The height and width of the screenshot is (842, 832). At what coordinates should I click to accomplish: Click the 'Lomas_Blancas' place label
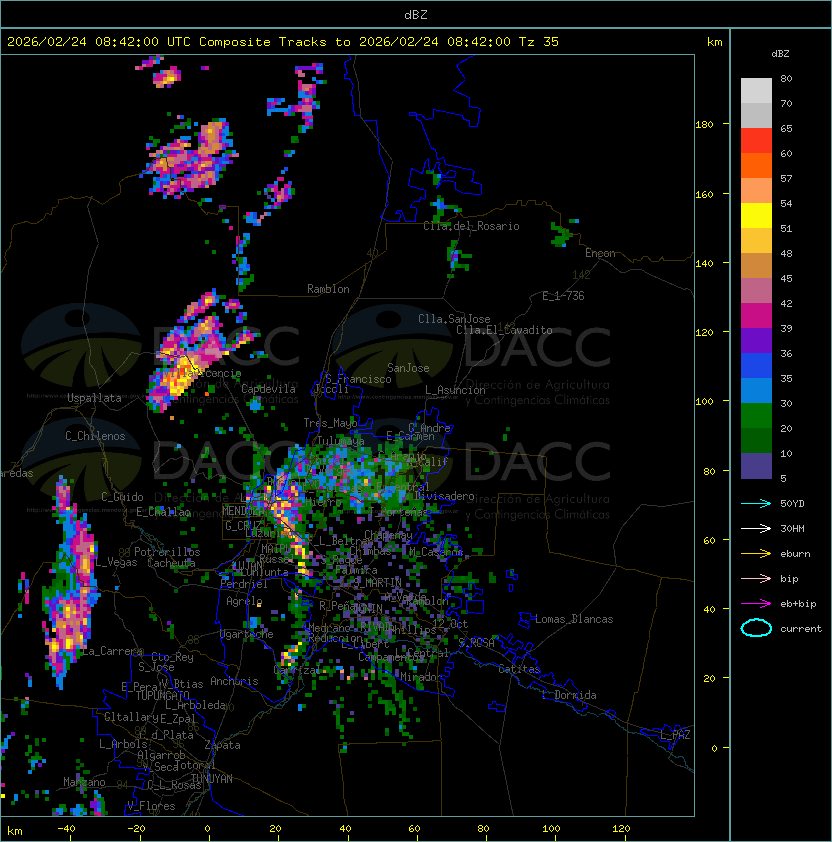tap(574, 619)
